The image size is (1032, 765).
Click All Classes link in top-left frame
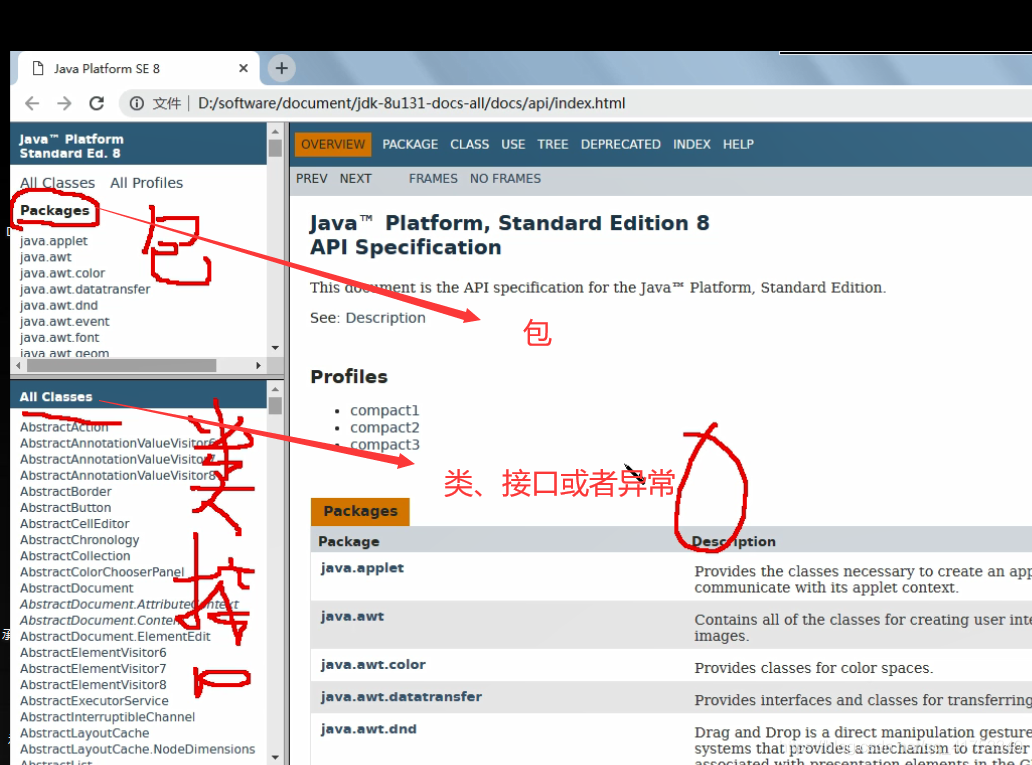tap(57, 183)
